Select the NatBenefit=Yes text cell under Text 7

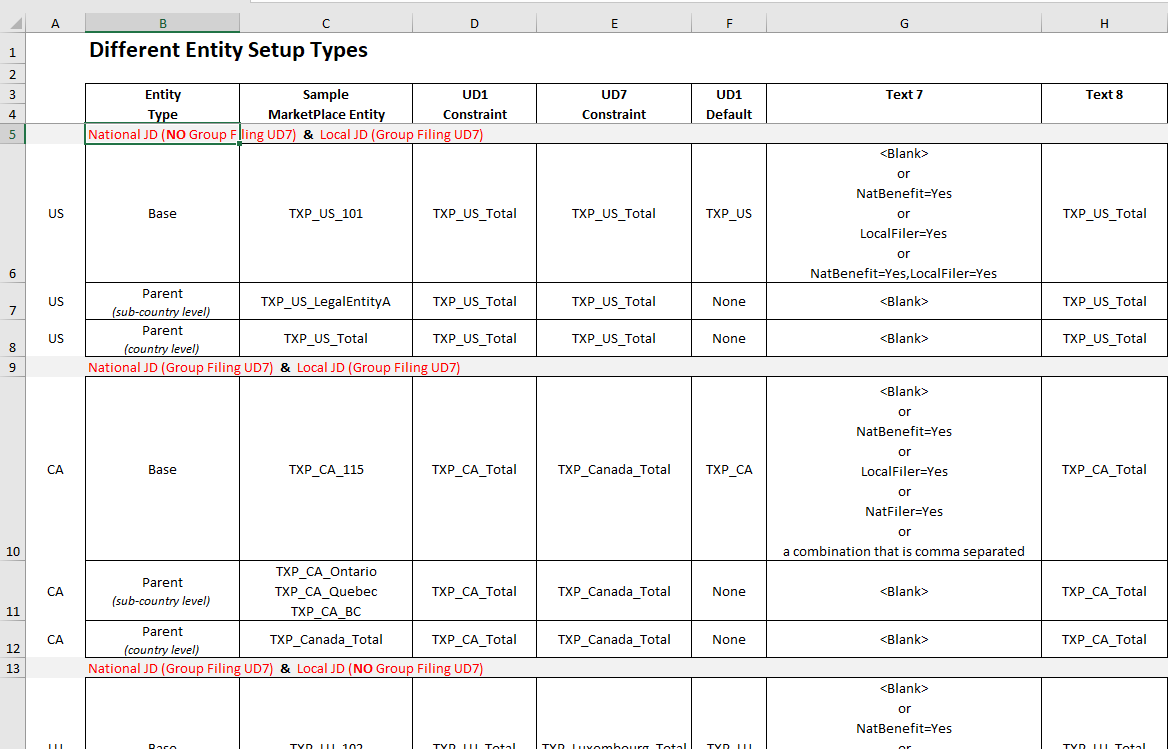[903, 193]
